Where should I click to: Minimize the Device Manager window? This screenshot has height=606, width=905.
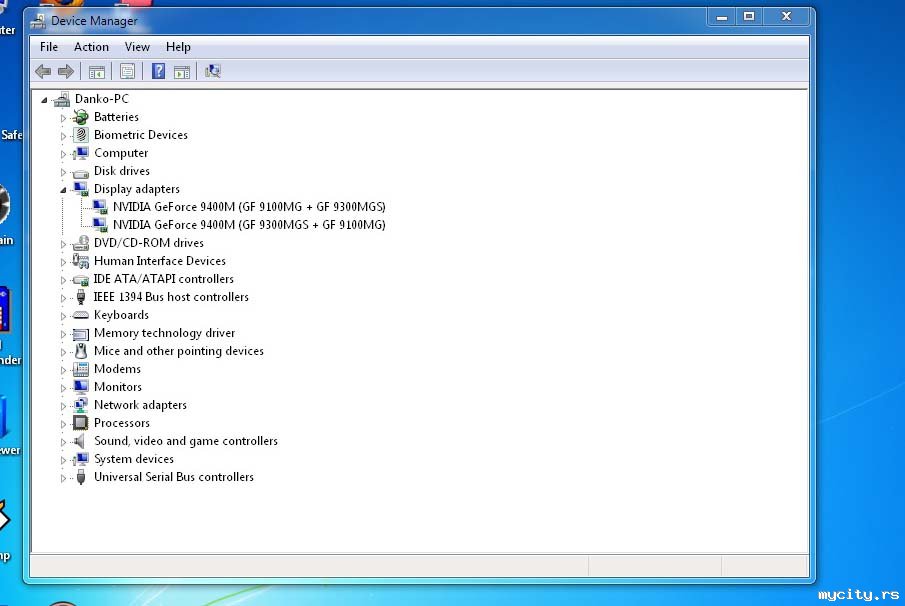coord(721,17)
